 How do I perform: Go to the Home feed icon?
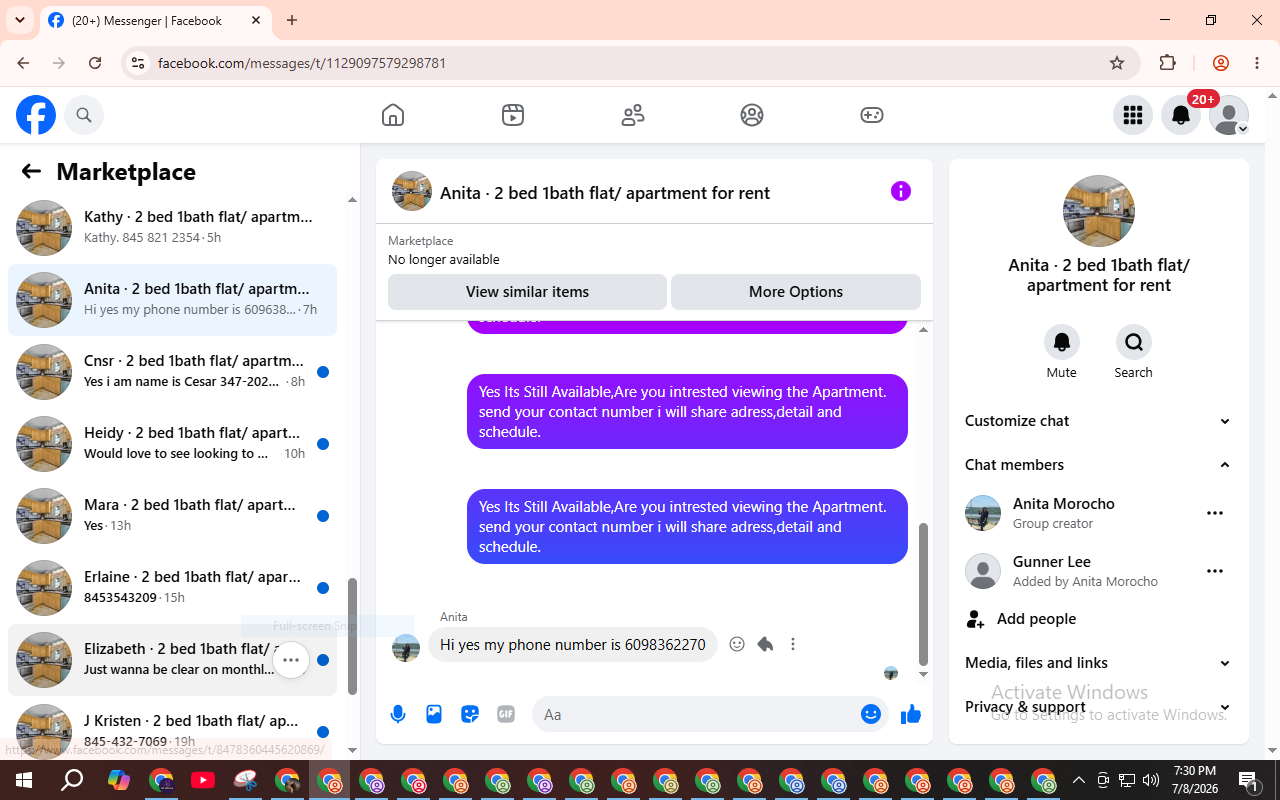pos(393,115)
